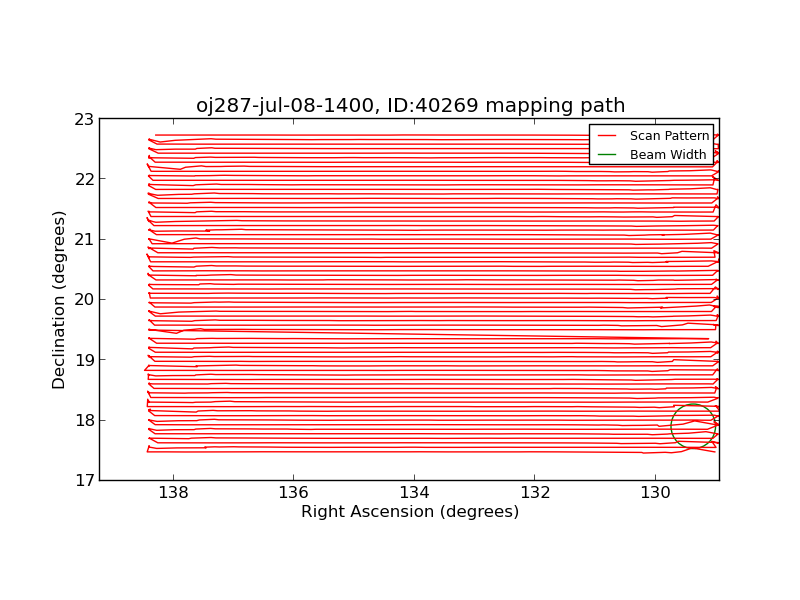Click the y-axis tick label 18

click(85, 420)
